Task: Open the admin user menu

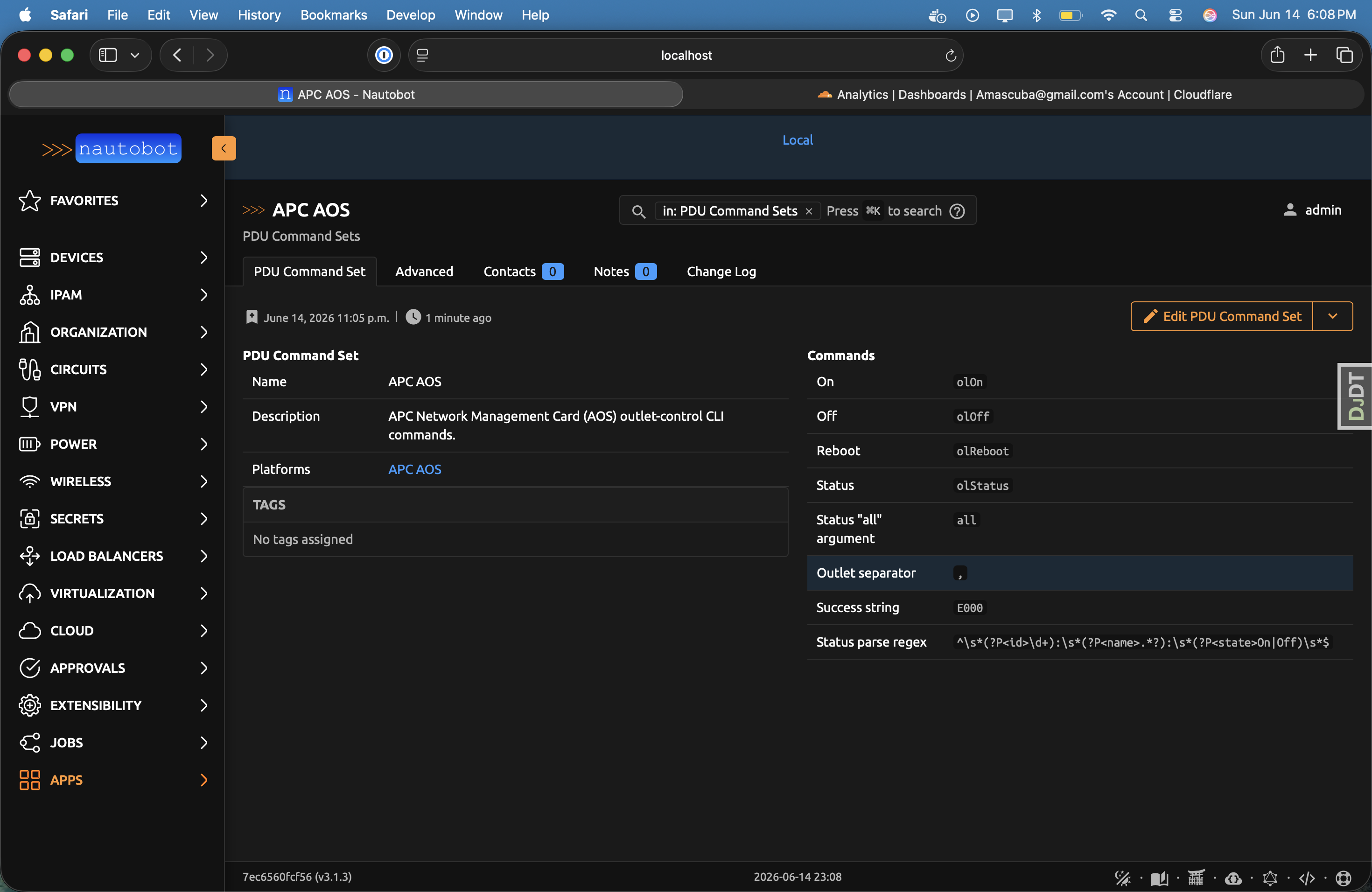Action: (1313, 210)
